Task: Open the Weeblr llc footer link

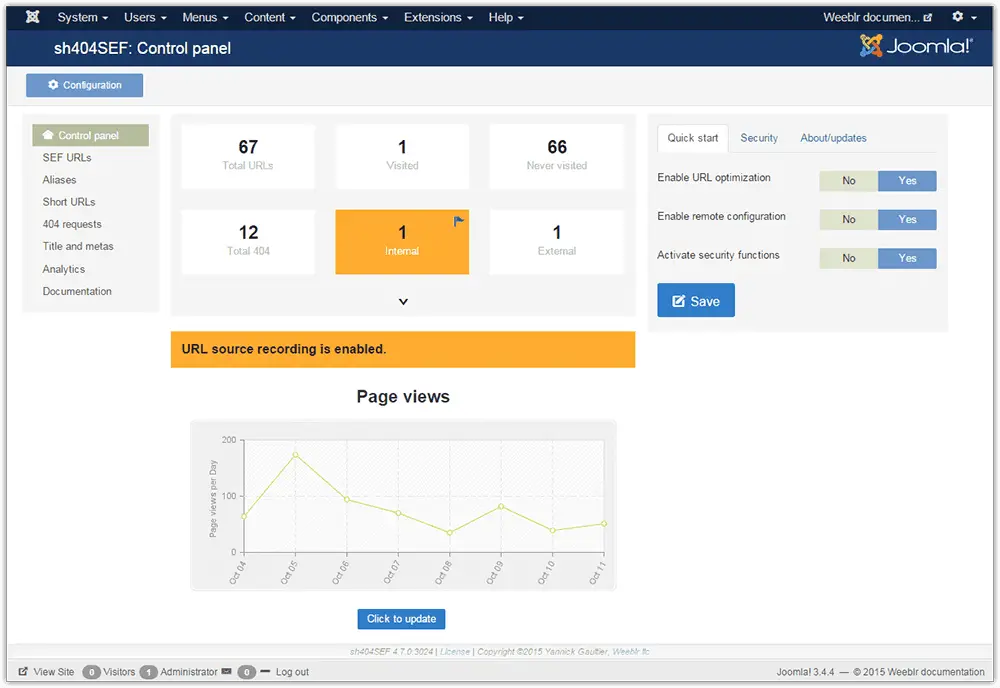Action: 631,651
